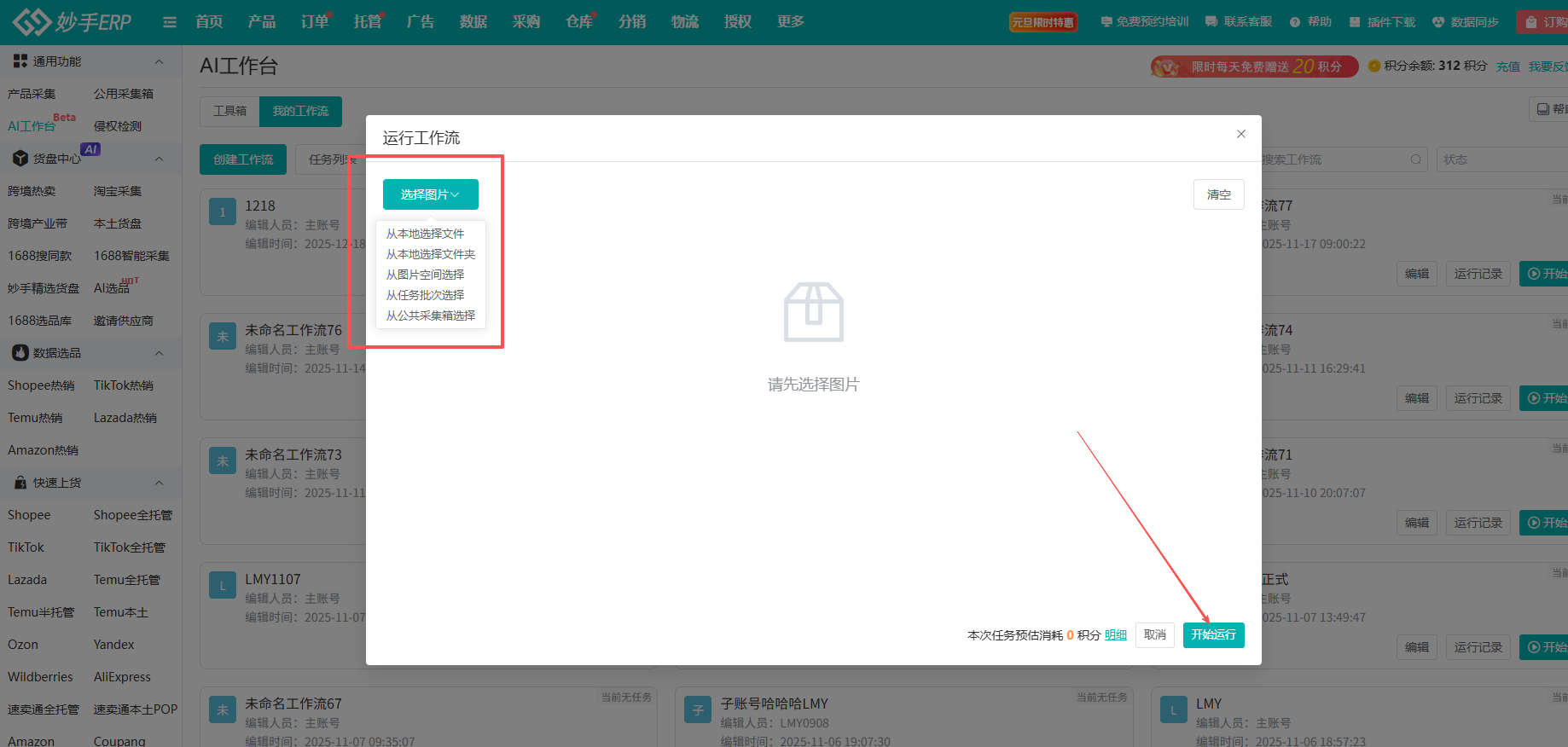The width and height of the screenshot is (1568, 747).
Task: Open 插件下载 in the top bar
Action: pyautogui.click(x=1382, y=22)
